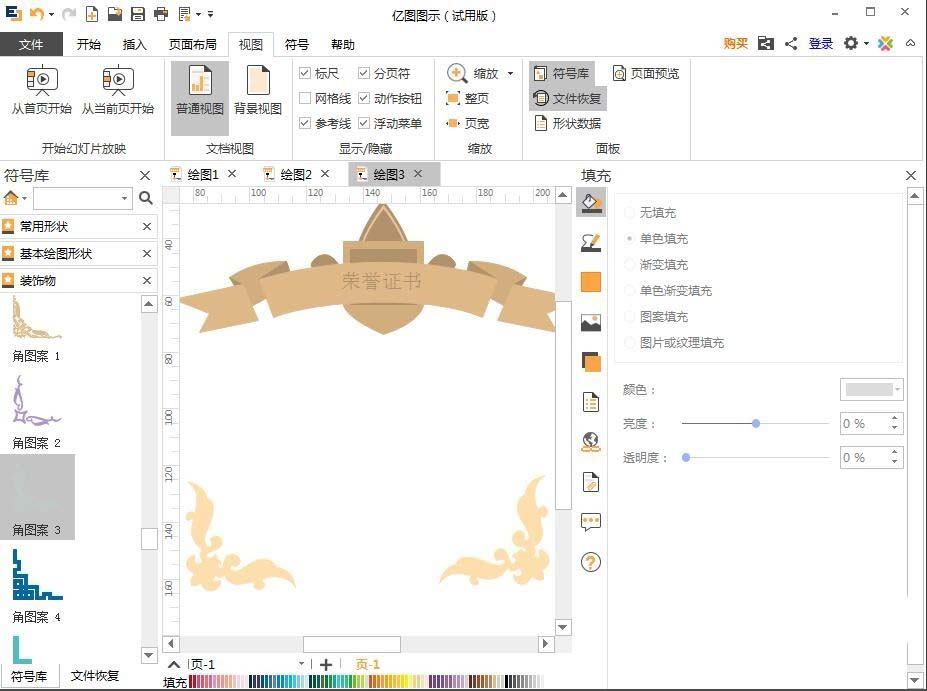Open the picture fill icon in right sidebar
927x691 pixels.
(x=591, y=321)
